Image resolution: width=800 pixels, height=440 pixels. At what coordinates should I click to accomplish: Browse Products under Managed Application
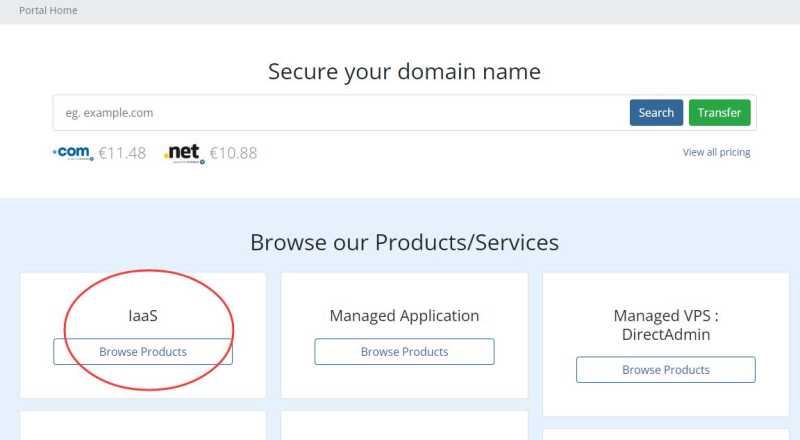(405, 352)
